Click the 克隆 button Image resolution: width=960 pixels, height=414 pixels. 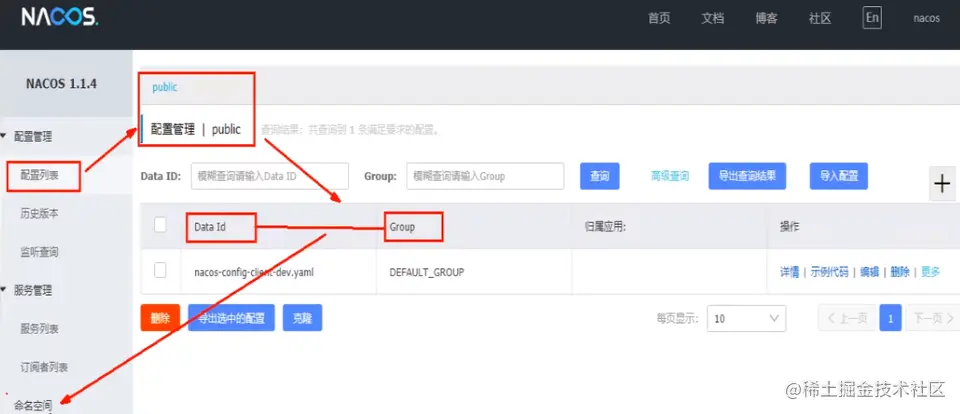coord(302,318)
